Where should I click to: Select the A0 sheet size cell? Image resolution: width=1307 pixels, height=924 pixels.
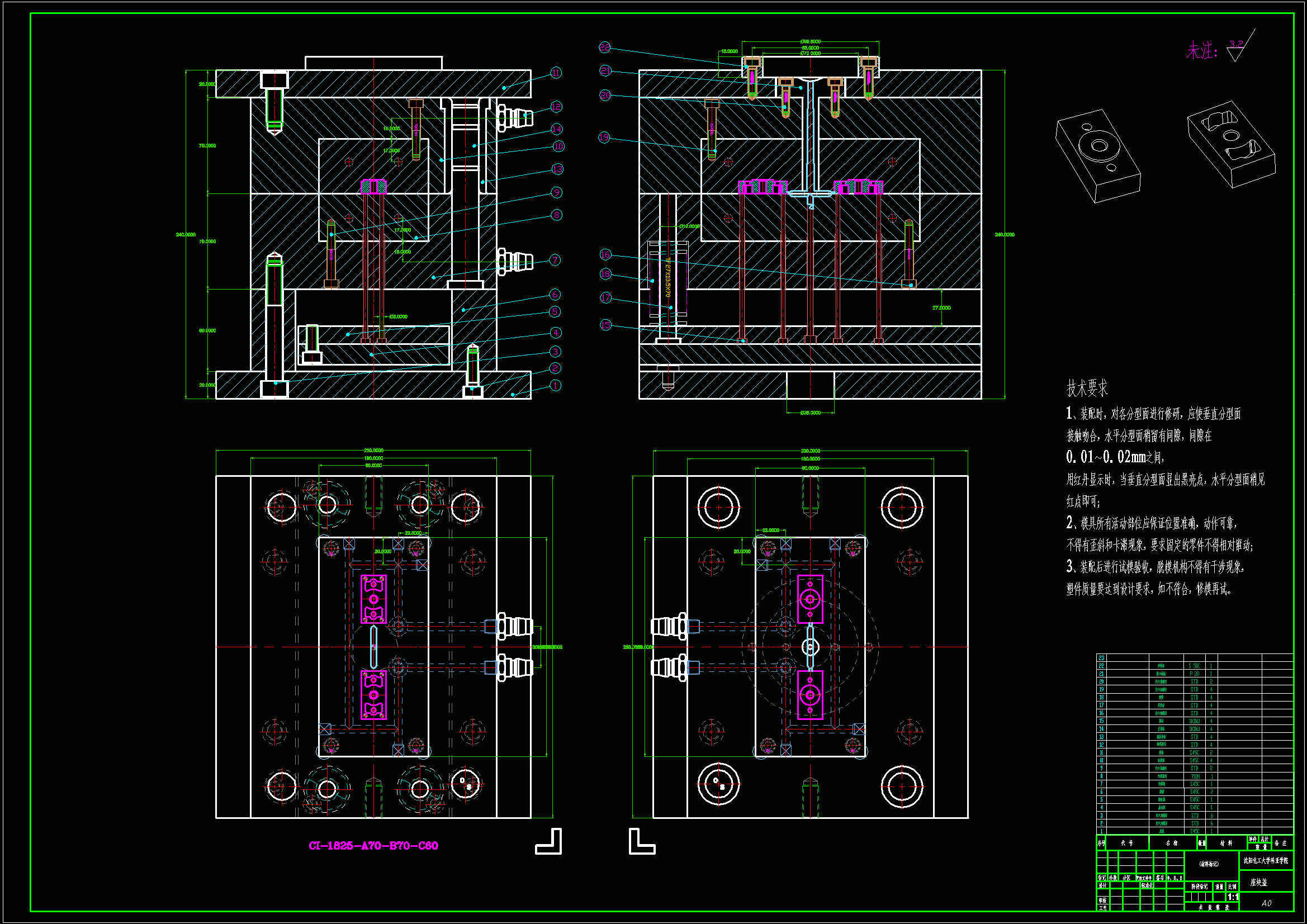[1266, 903]
